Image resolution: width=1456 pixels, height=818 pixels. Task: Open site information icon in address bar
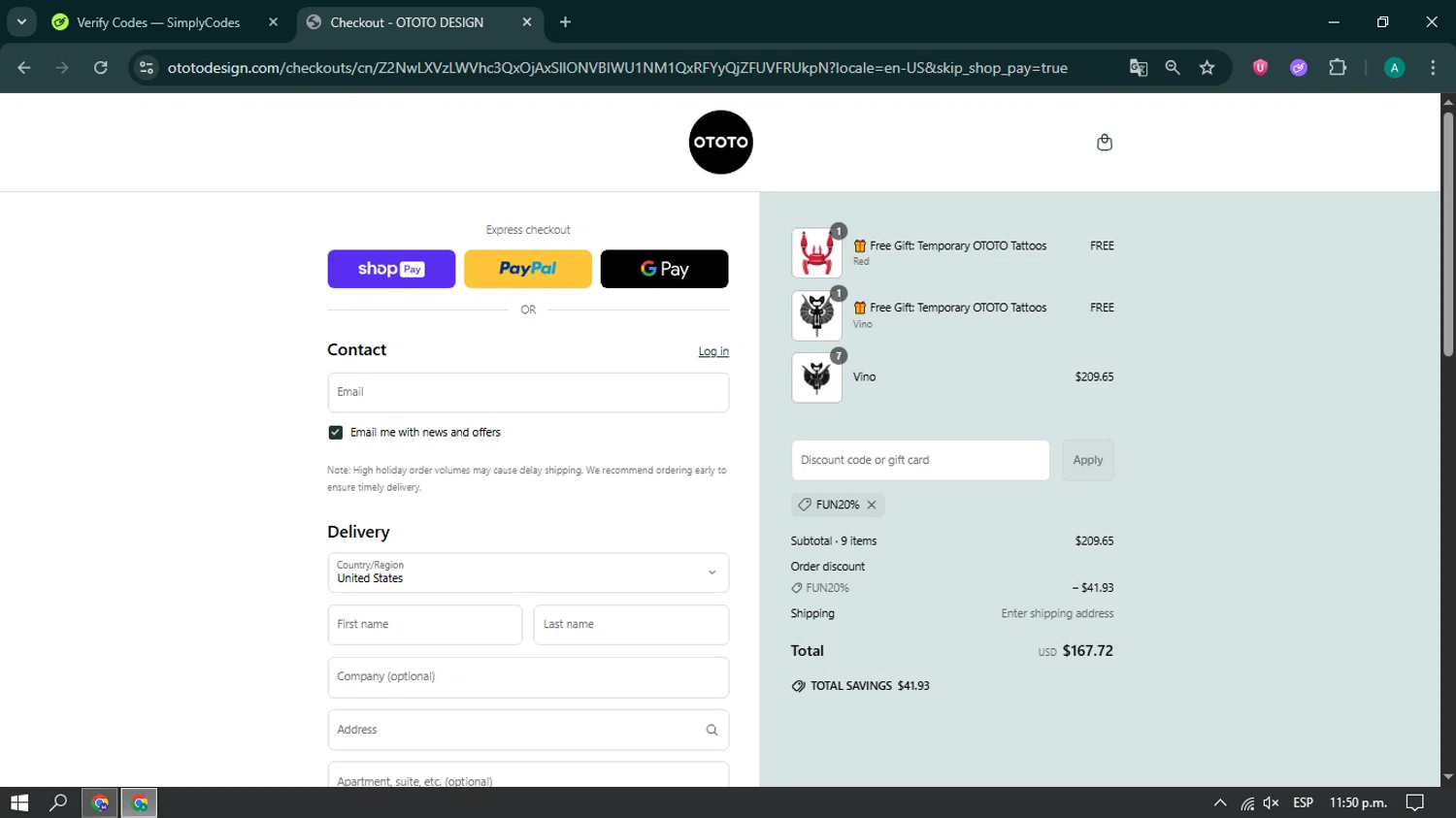pyautogui.click(x=147, y=67)
